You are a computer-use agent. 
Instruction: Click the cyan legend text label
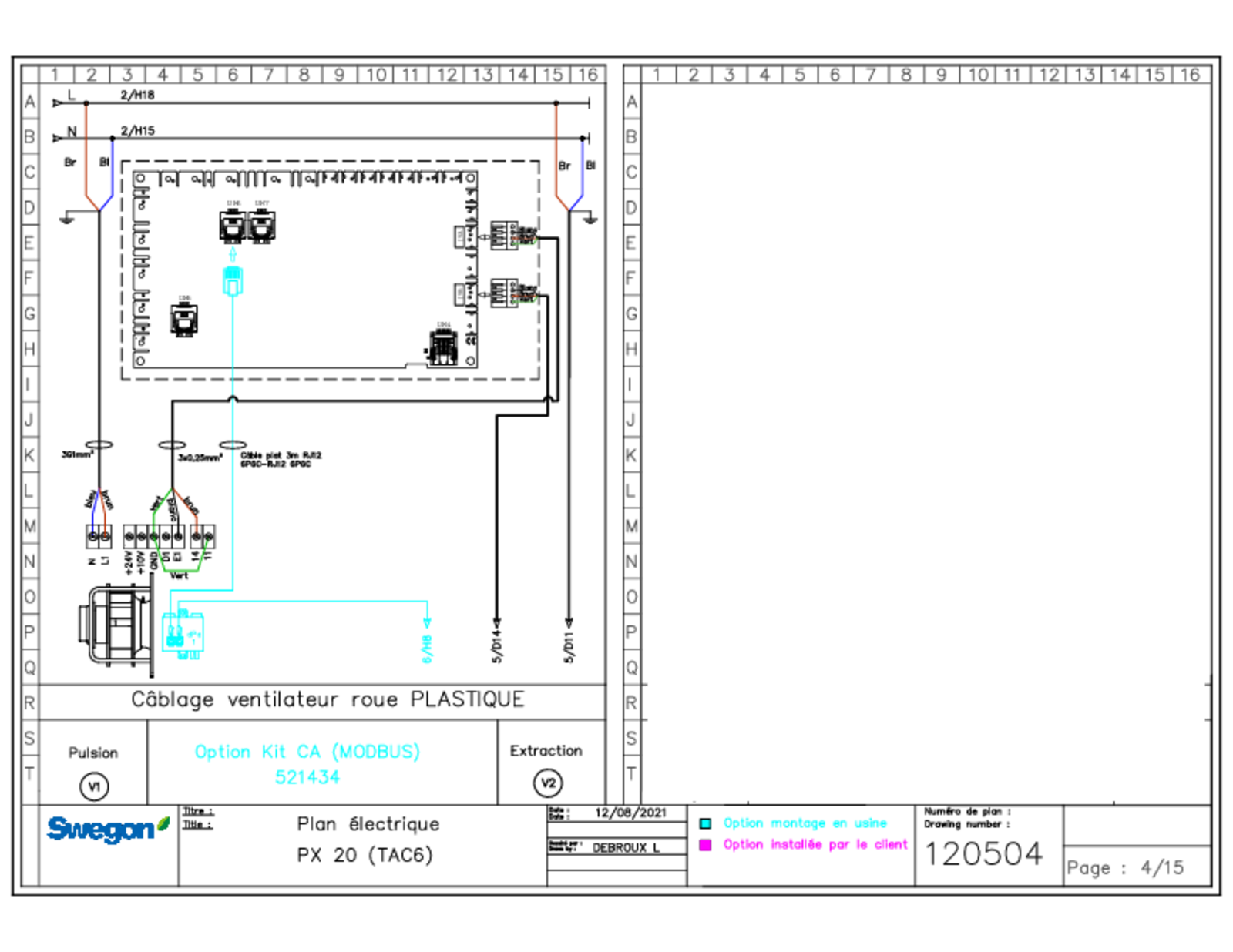(x=805, y=823)
